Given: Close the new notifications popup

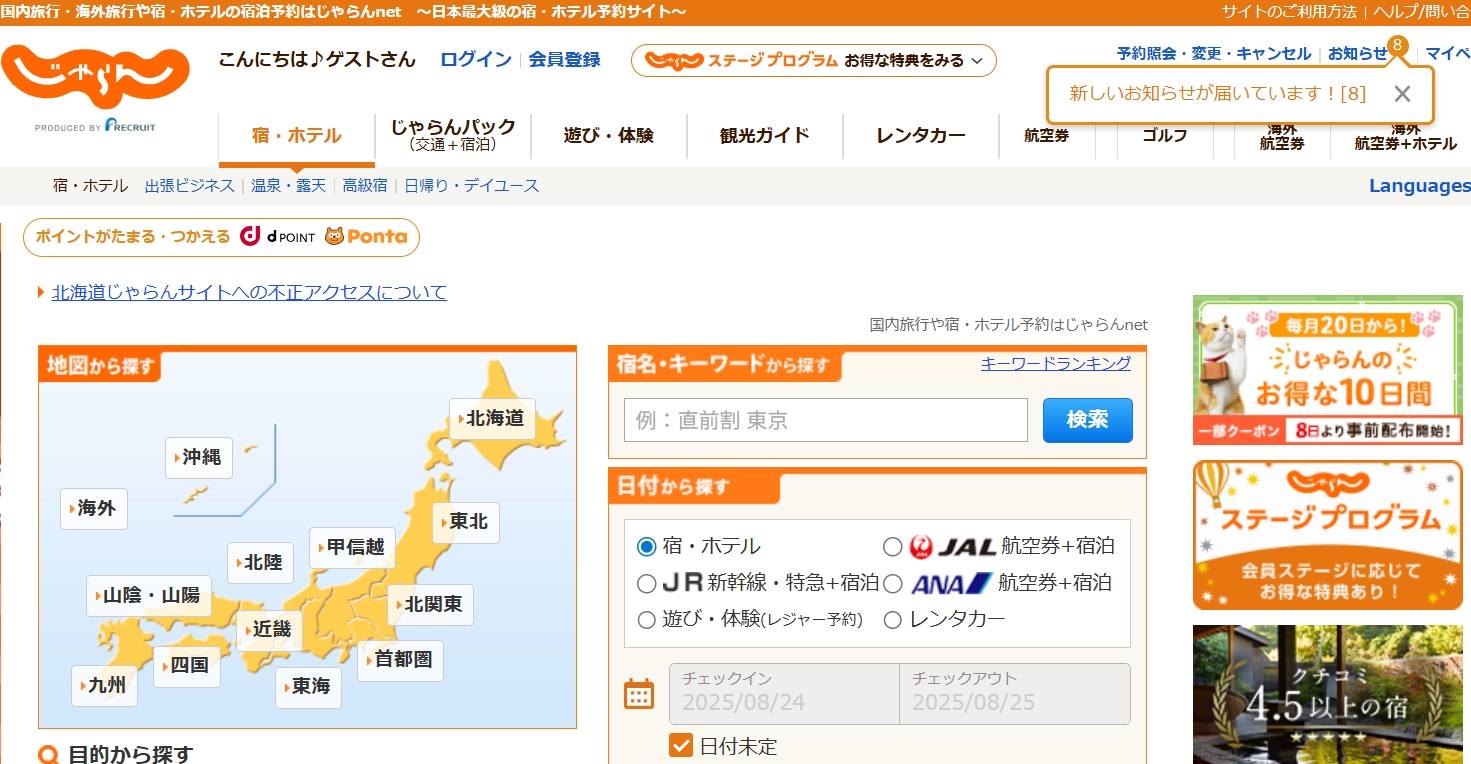Looking at the screenshot, I should click(1402, 94).
